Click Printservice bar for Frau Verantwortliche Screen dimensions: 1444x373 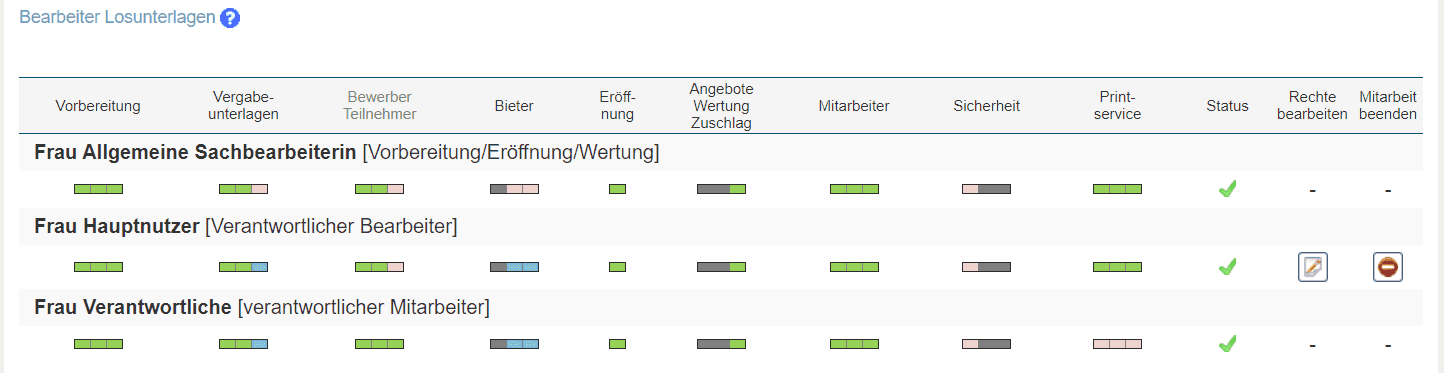pyautogui.click(x=1117, y=344)
